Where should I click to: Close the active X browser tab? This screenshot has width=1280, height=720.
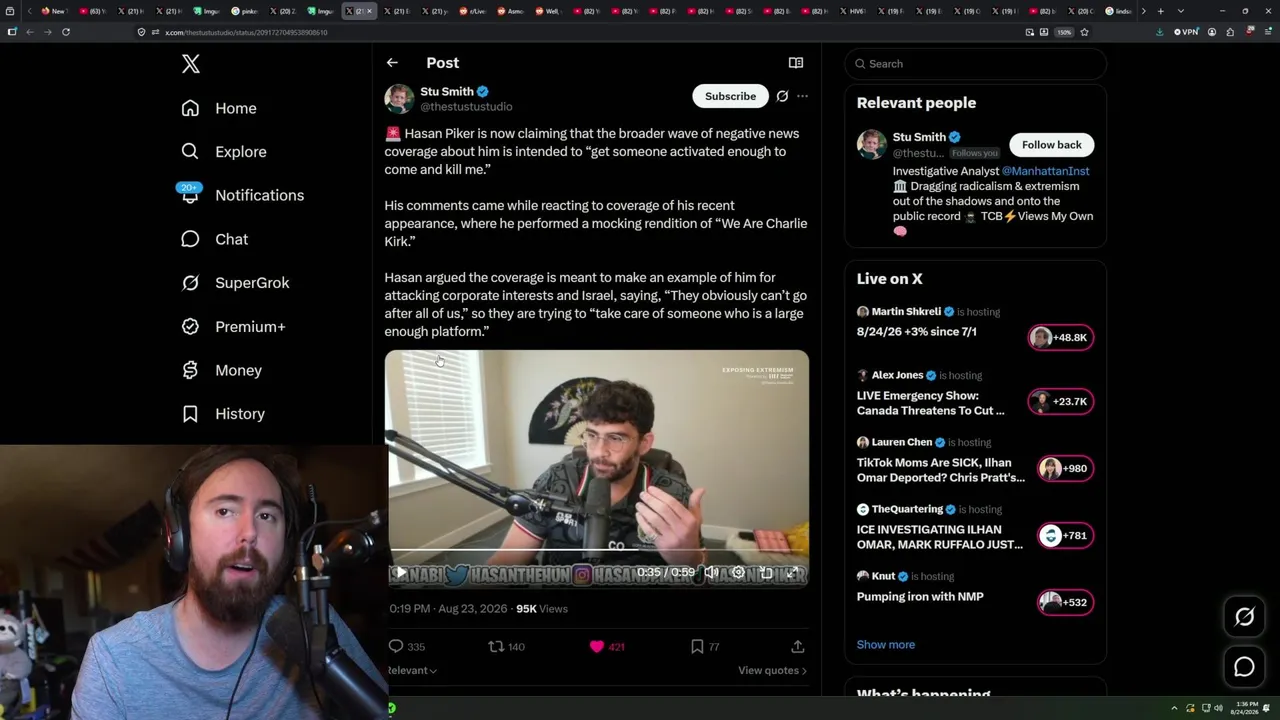point(369,11)
